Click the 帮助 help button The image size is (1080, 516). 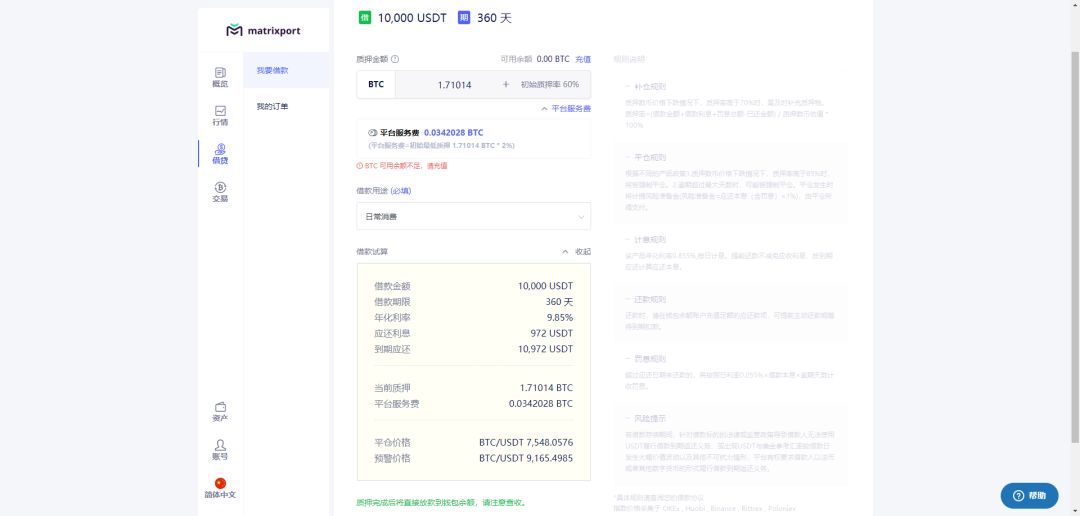(1029, 495)
